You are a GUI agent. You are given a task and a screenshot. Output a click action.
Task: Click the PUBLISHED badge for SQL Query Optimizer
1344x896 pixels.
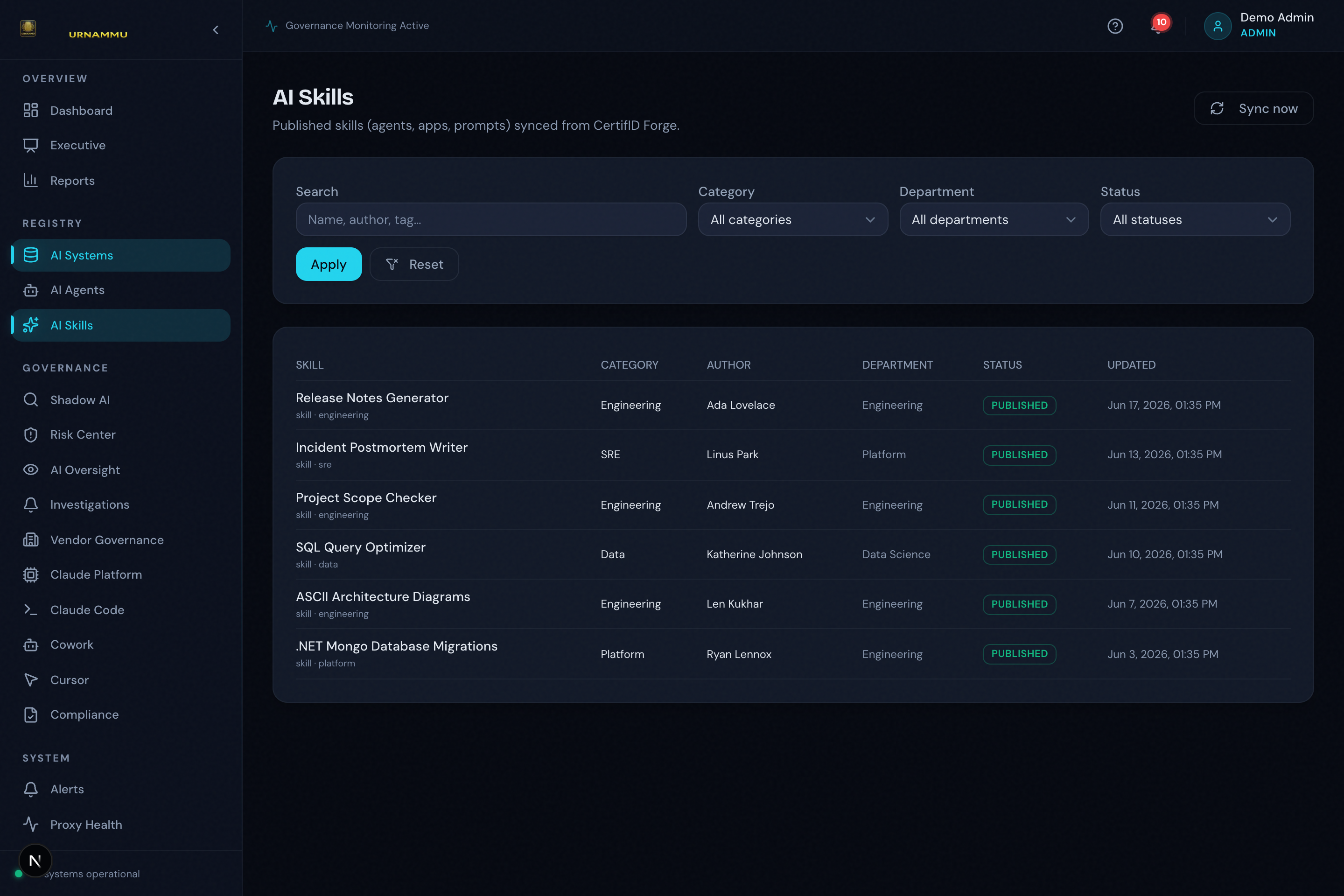click(x=1019, y=554)
